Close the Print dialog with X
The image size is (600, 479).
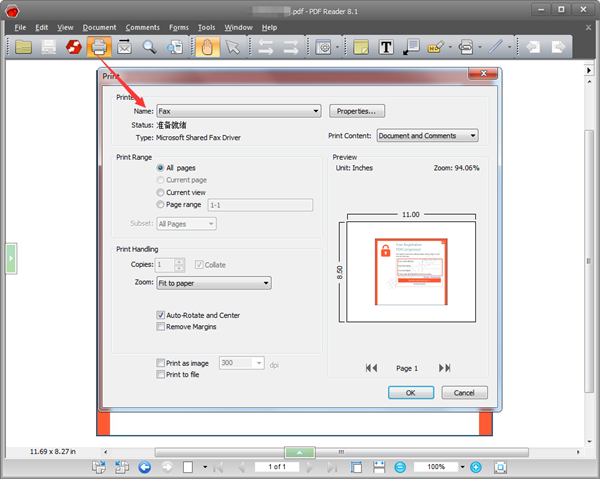tap(484, 73)
